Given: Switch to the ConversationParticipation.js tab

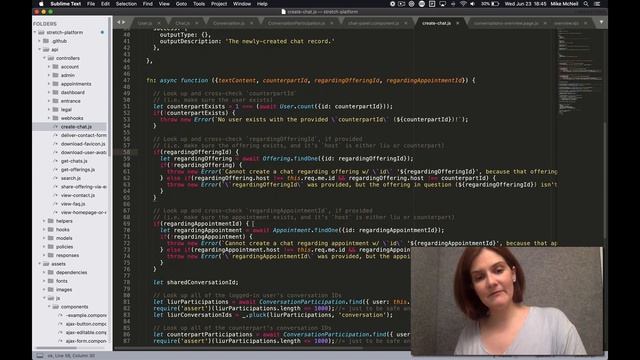Looking at the screenshot, I should click(296, 23).
